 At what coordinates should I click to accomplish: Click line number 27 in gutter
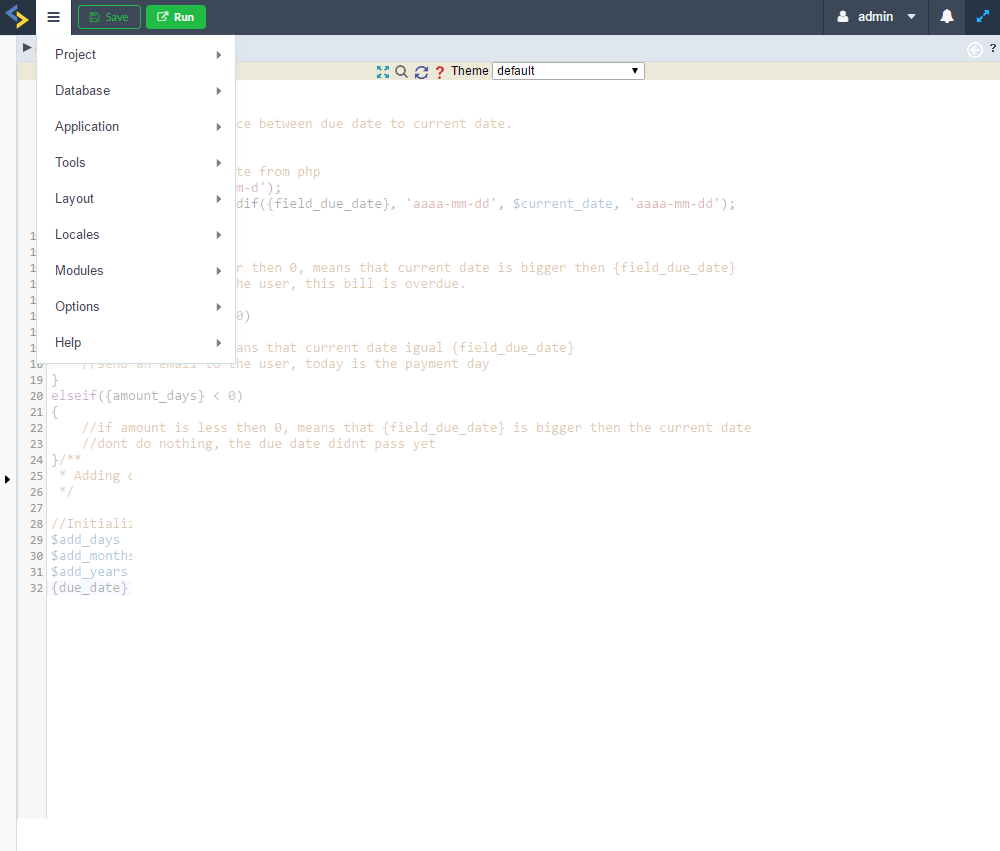tap(36, 508)
